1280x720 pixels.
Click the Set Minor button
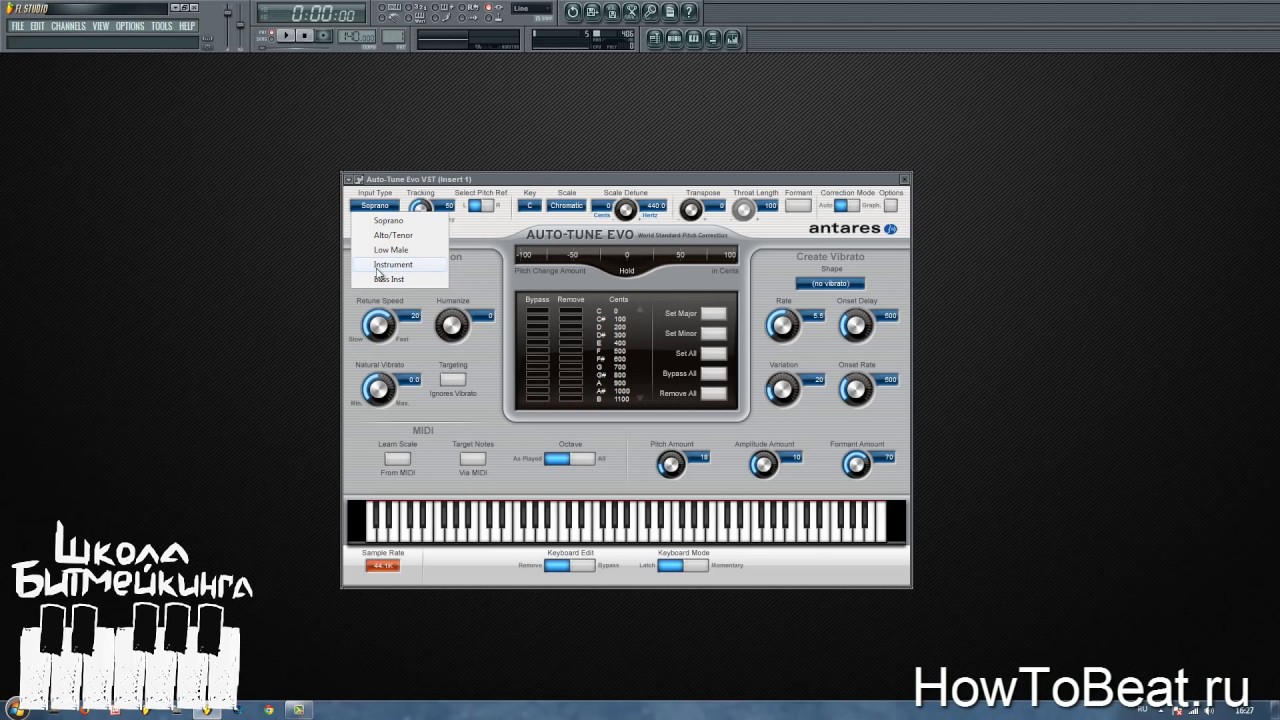click(x=713, y=333)
